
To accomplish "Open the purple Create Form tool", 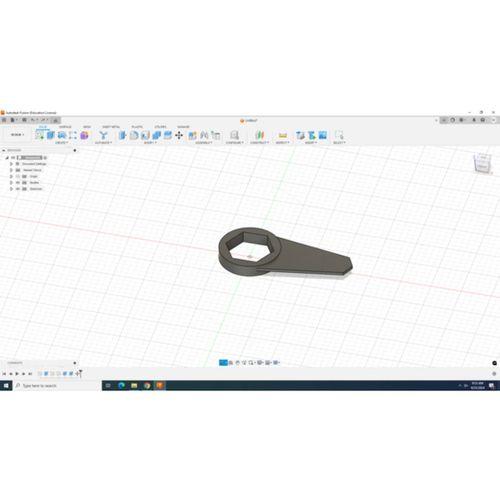I will (84, 135).
